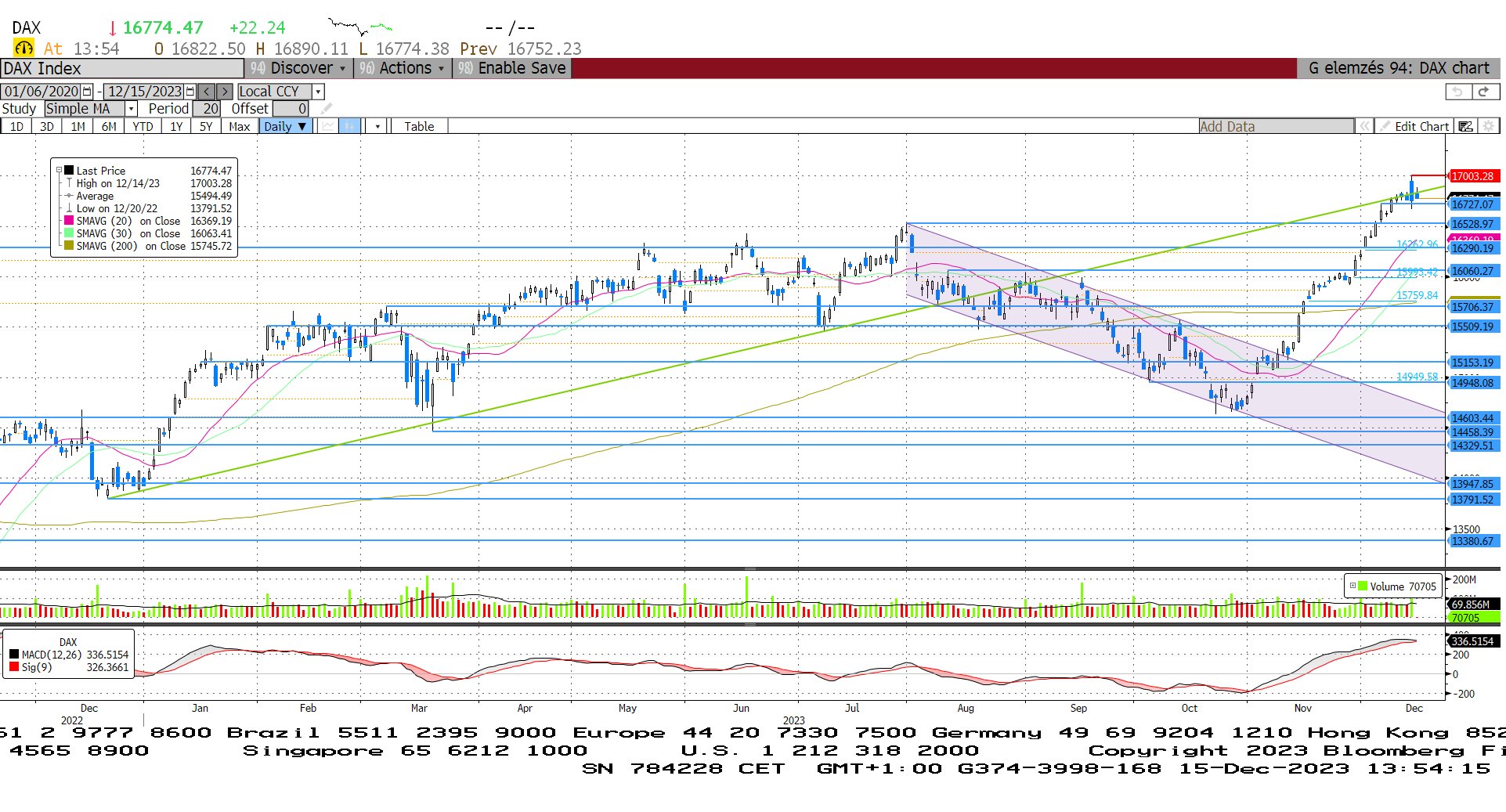Open the end date calendar picker

pyautogui.click(x=190, y=92)
